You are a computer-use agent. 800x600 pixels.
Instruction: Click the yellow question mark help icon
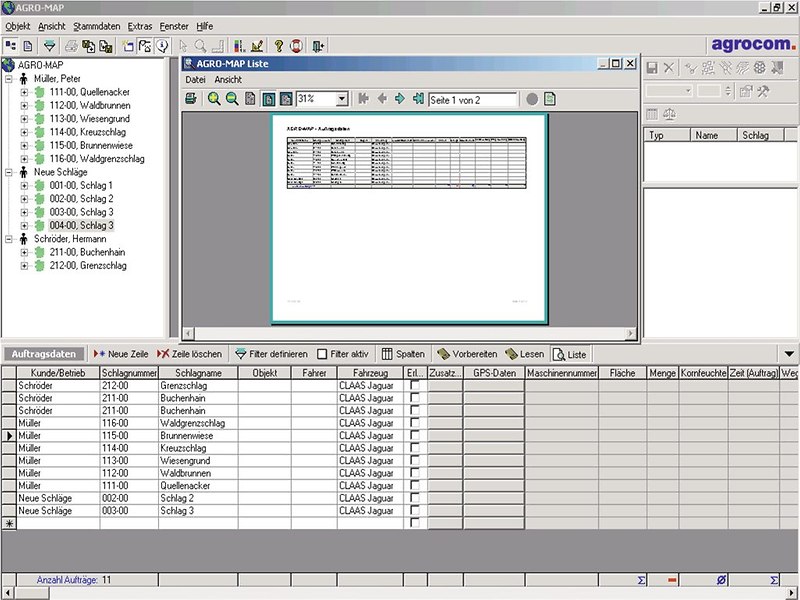click(279, 46)
